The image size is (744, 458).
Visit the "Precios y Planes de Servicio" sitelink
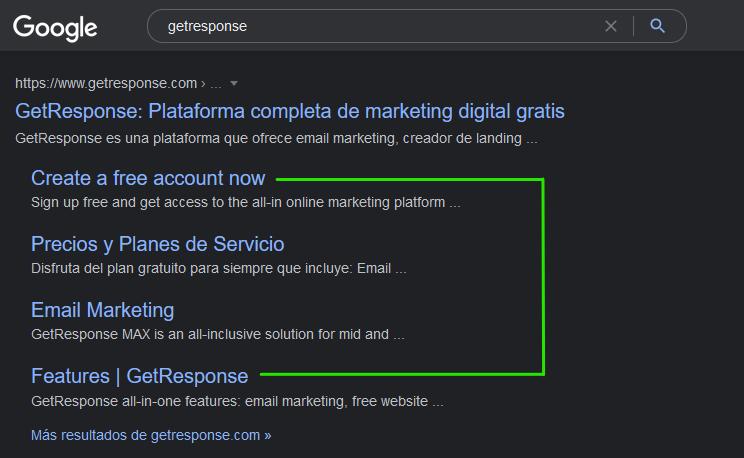tap(158, 244)
